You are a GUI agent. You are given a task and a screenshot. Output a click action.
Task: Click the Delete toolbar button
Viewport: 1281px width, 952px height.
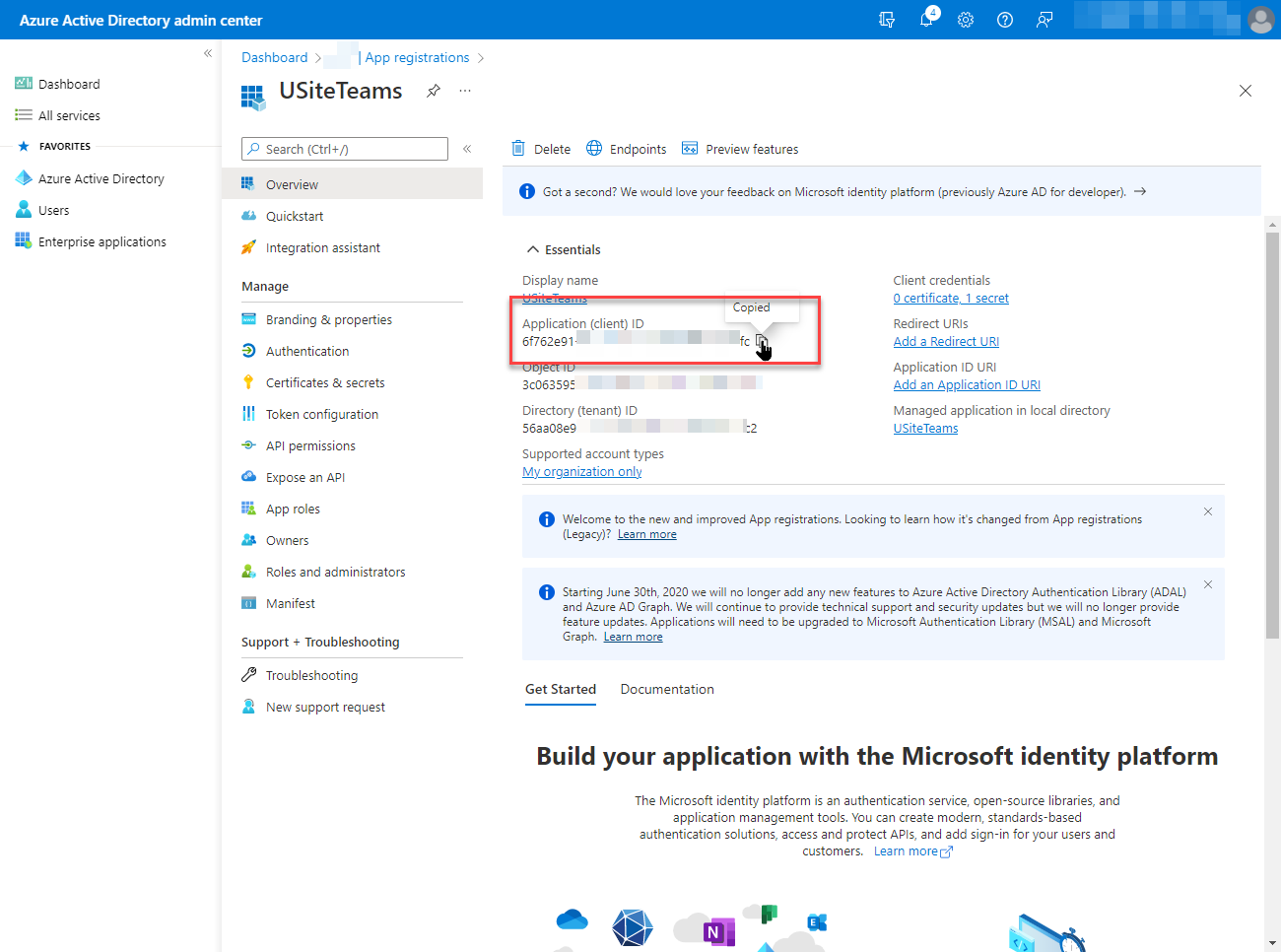[541, 149]
